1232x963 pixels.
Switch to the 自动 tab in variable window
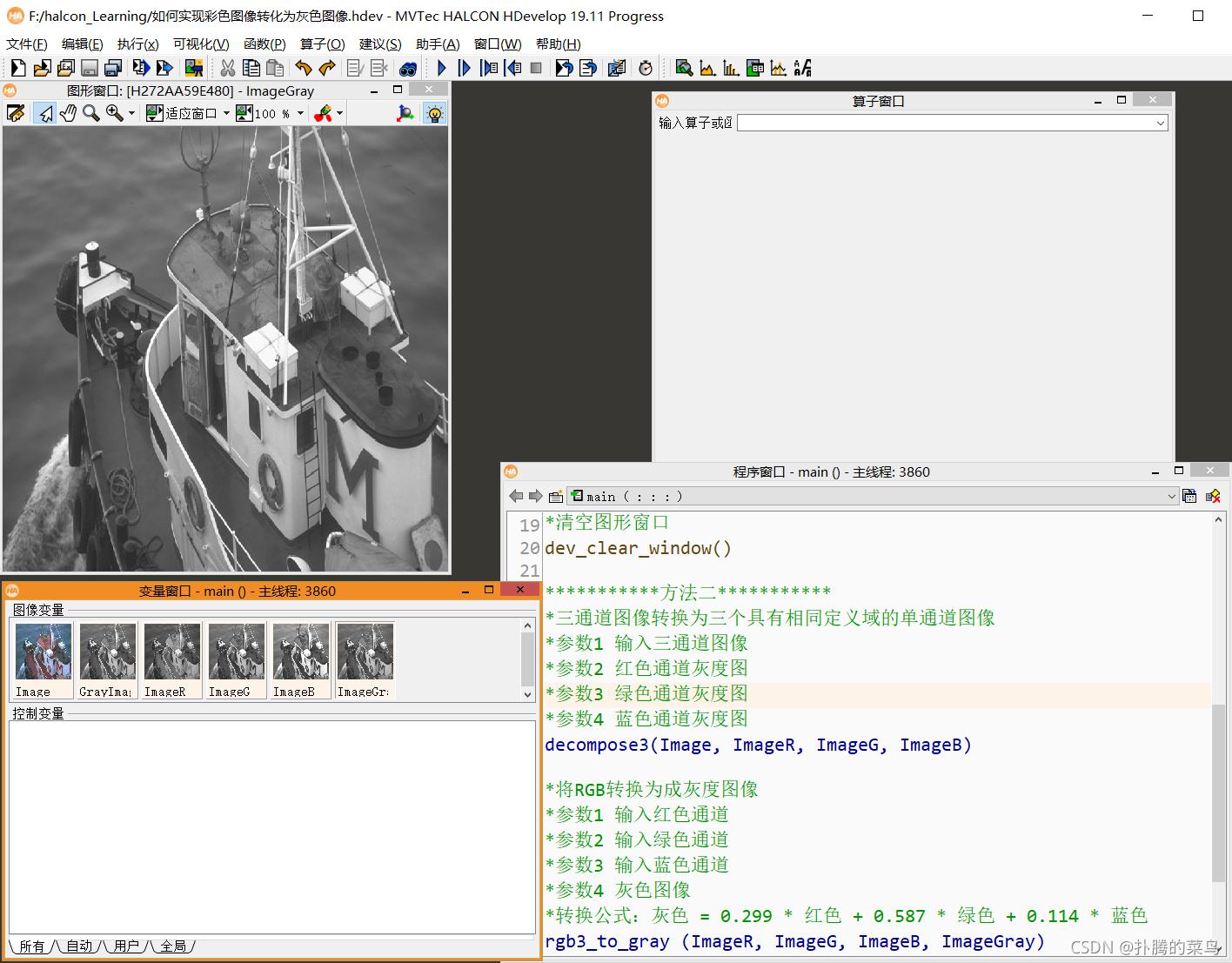pyautogui.click(x=79, y=946)
